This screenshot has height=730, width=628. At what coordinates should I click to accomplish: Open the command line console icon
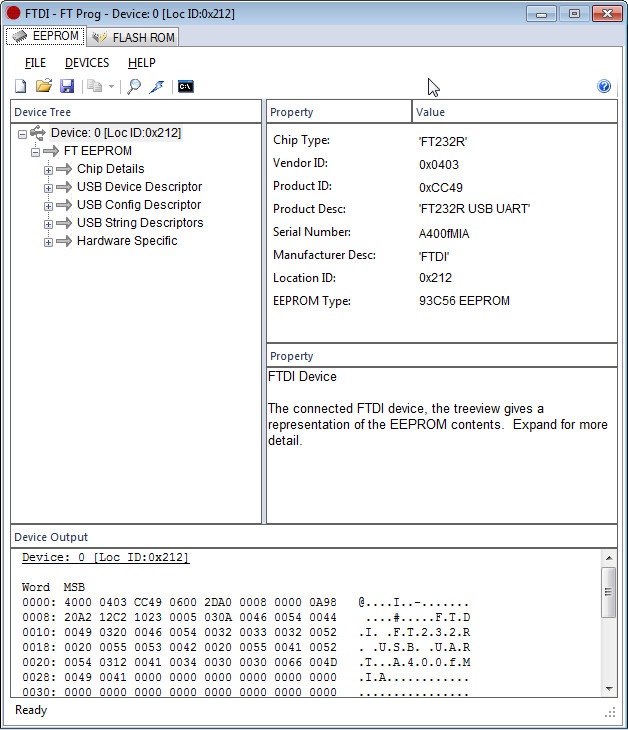[186, 87]
